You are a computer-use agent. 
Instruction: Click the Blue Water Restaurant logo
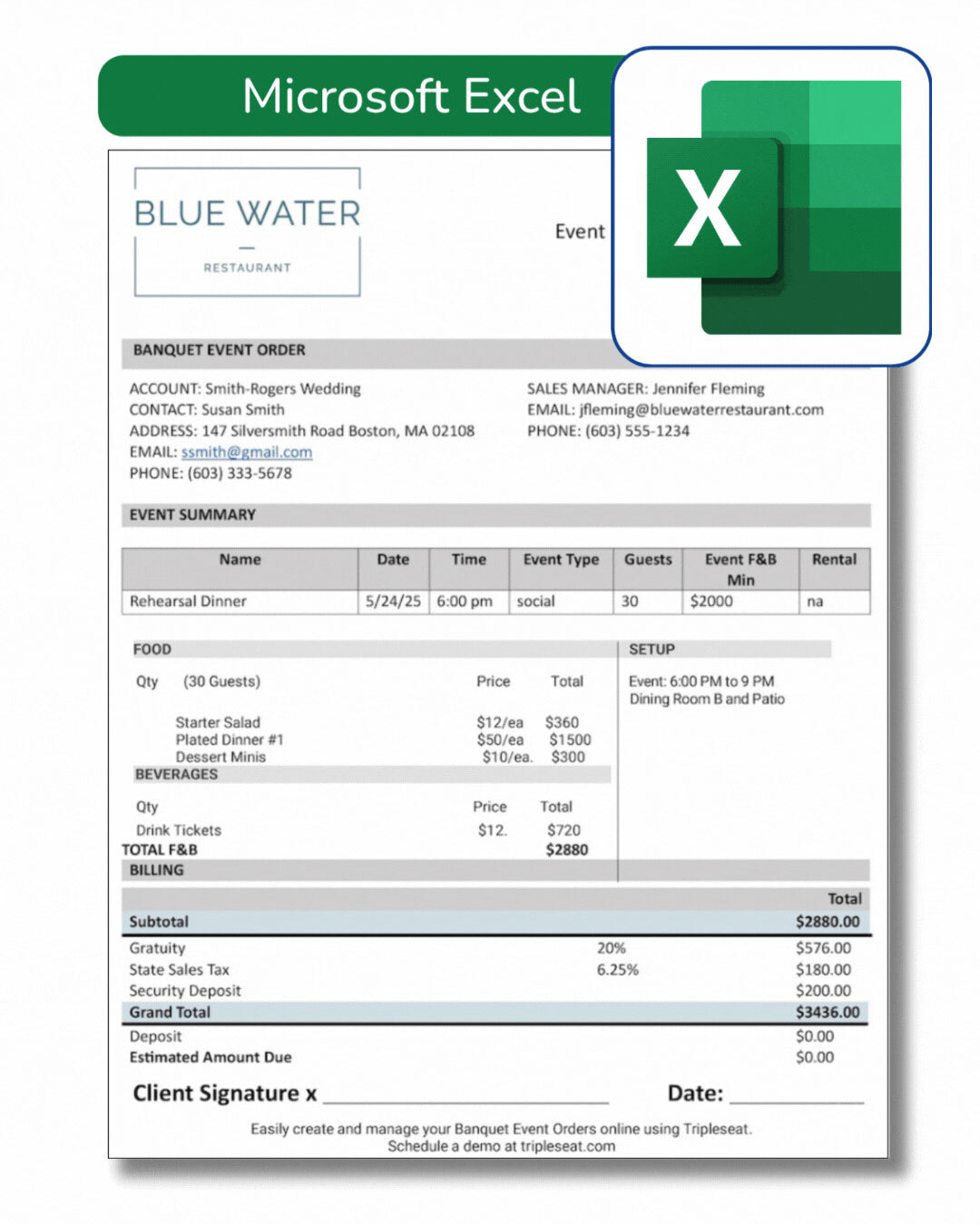click(247, 232)
